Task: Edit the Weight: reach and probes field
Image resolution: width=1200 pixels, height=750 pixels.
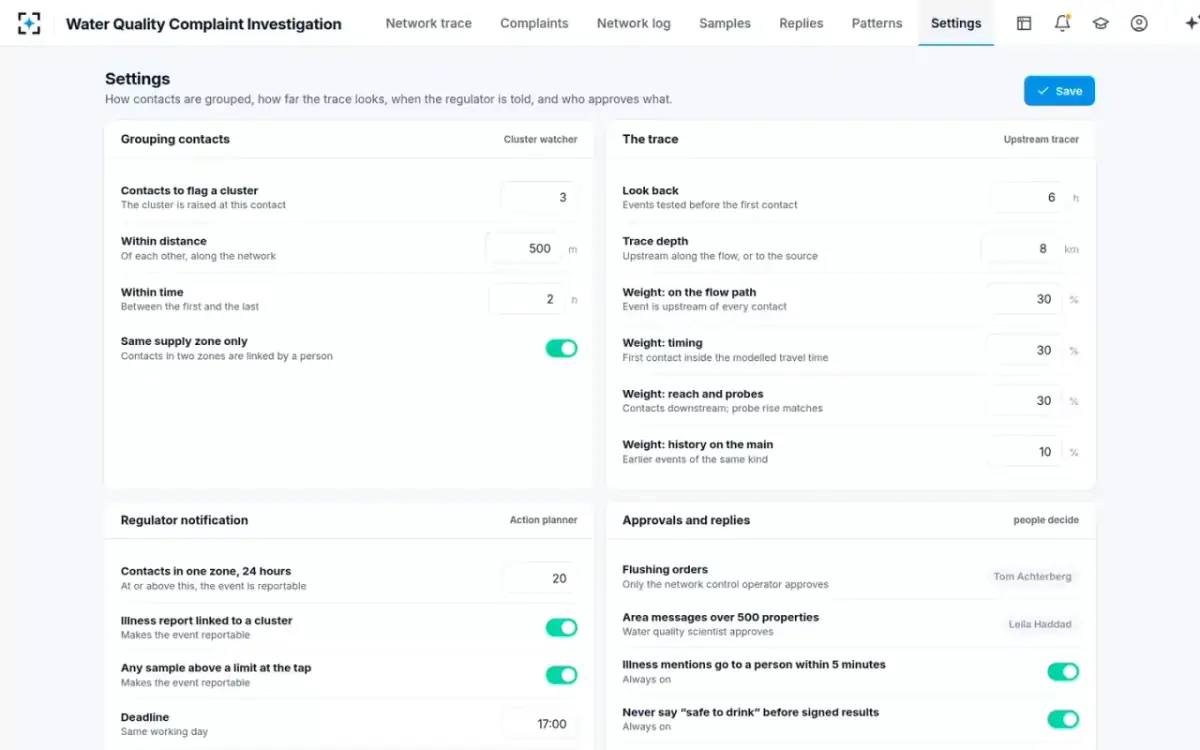Action: click(x=1024, y=400)
